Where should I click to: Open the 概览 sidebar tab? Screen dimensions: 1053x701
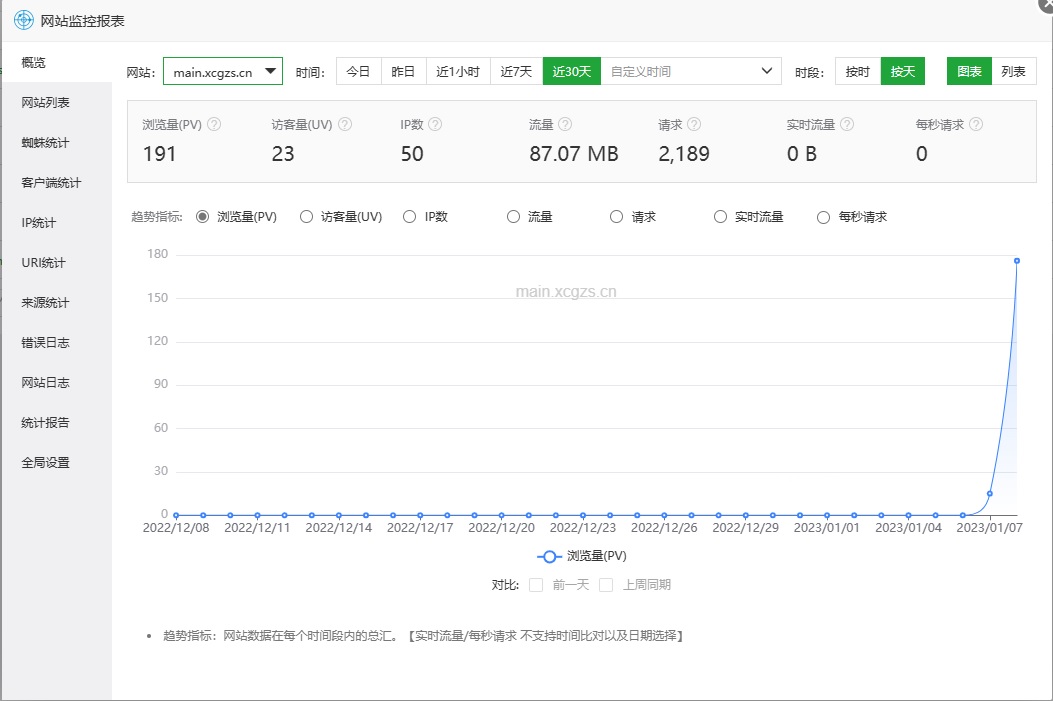tap(56, 62)
